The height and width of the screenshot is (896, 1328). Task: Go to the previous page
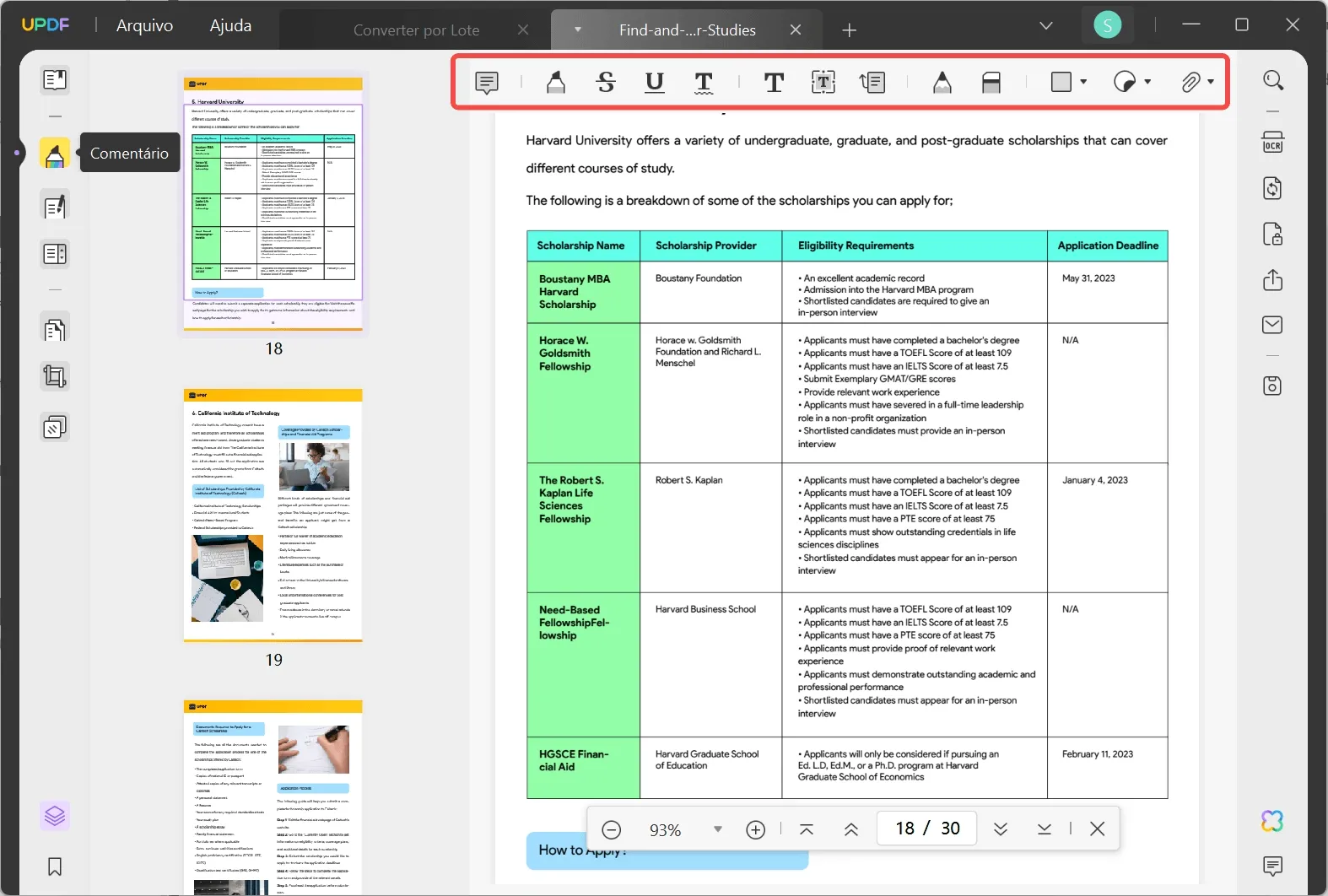(x=851, y=829)
